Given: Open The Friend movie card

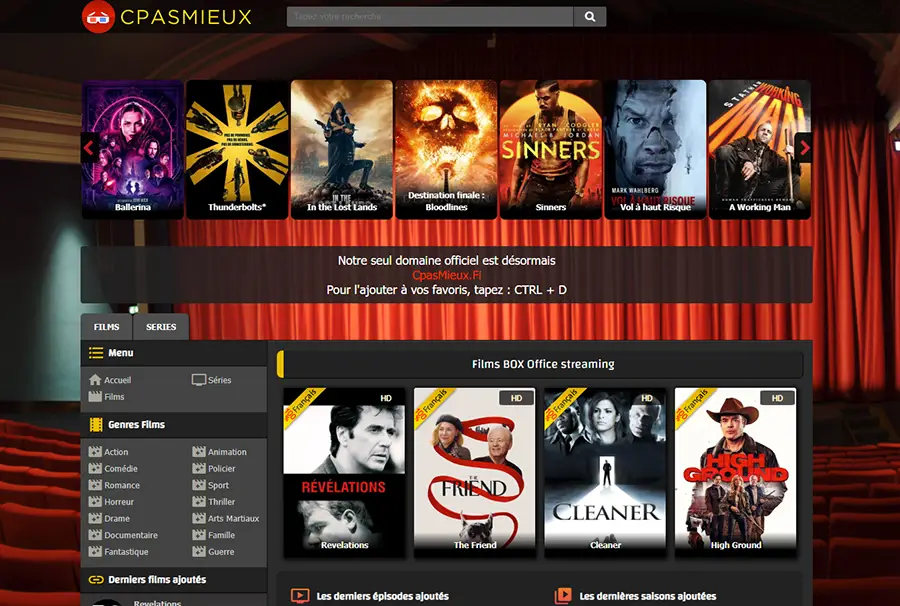Looking at the screenshot, I should tap(475, 472).
